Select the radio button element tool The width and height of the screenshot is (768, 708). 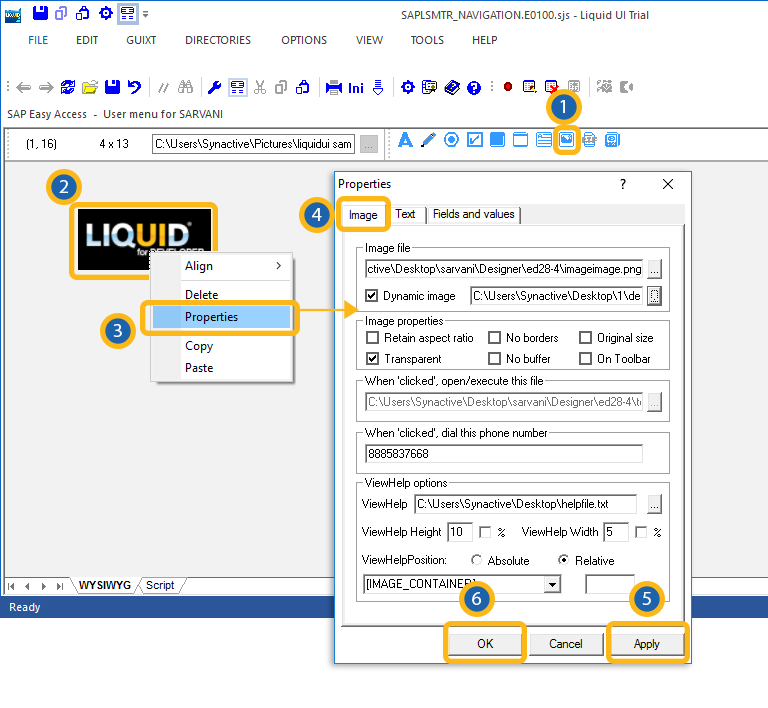click(451, 140)
